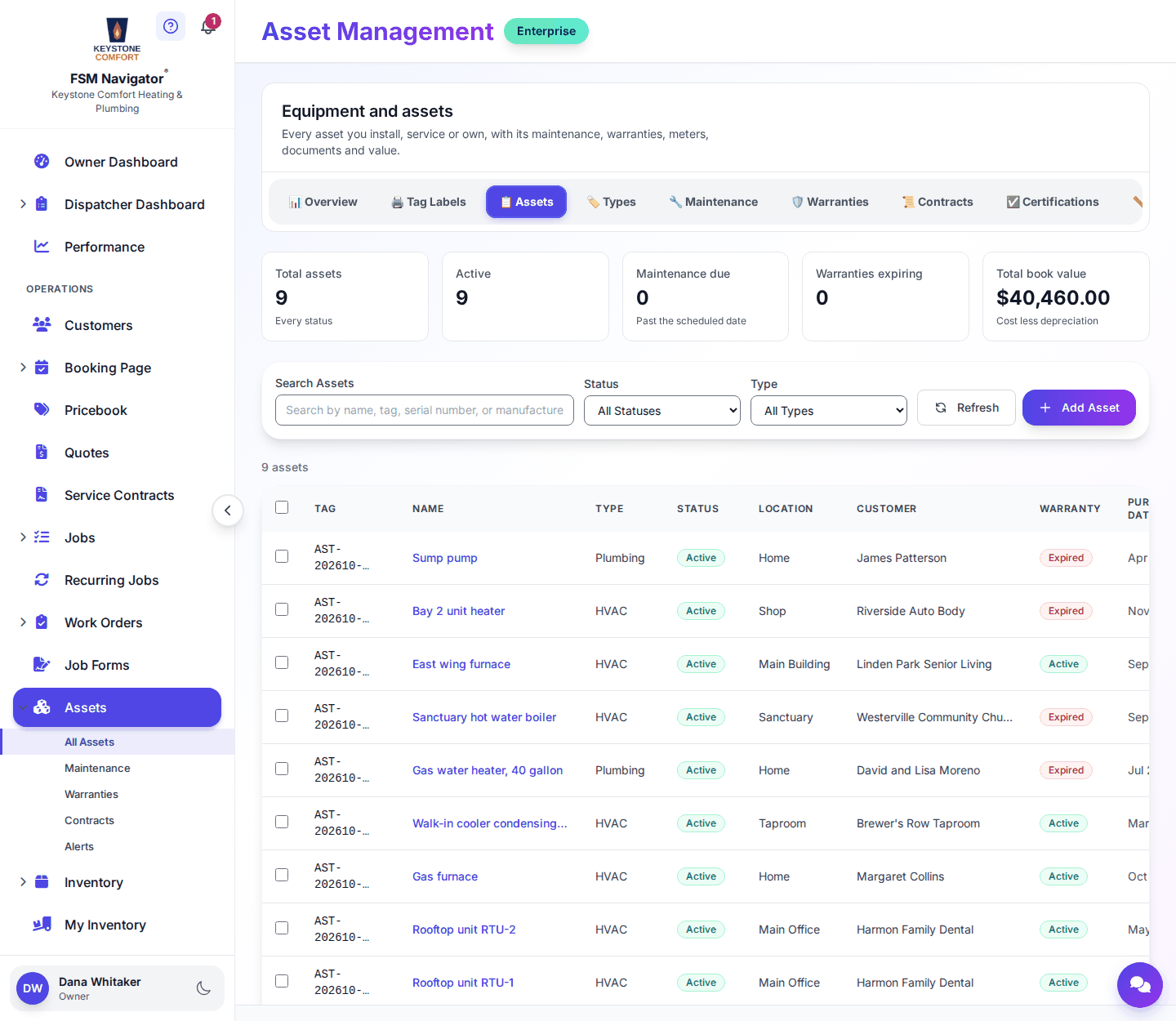Click the Add Asset button

[x=1079, y=408]
